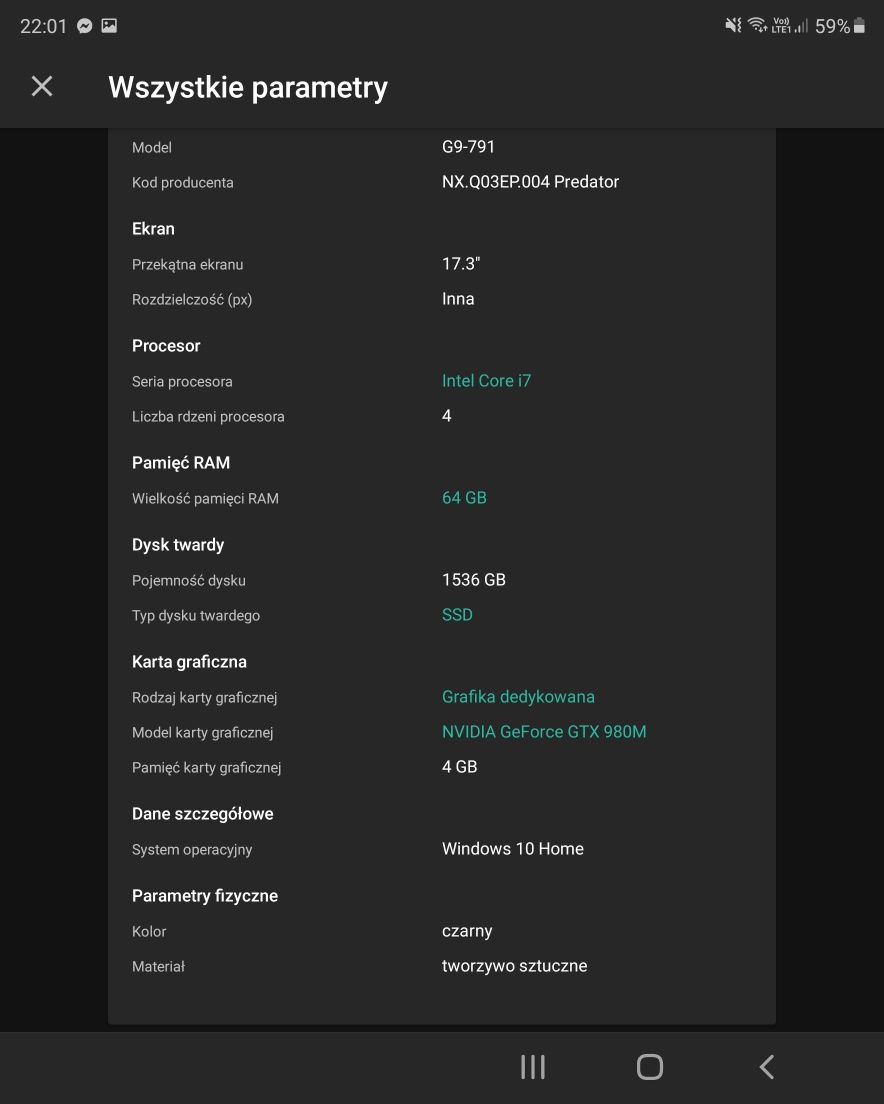
Task: Tap the muted sound status icon
Action: 733,25
